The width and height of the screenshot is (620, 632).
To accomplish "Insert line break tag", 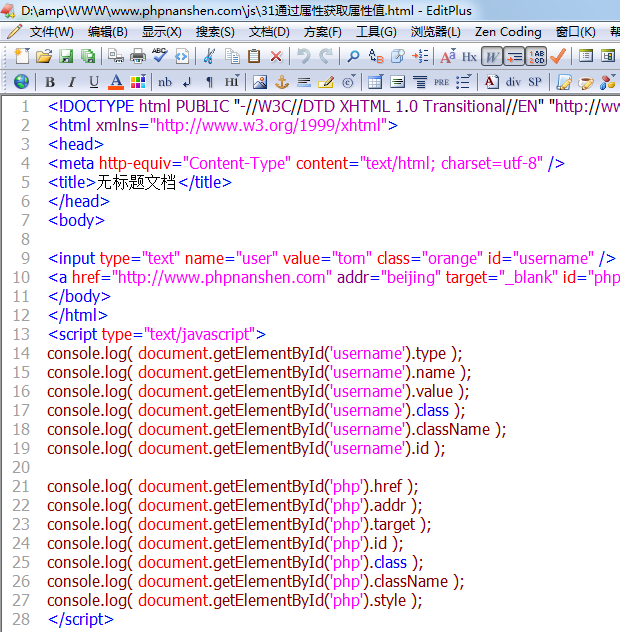I will [x=187, y=83].
